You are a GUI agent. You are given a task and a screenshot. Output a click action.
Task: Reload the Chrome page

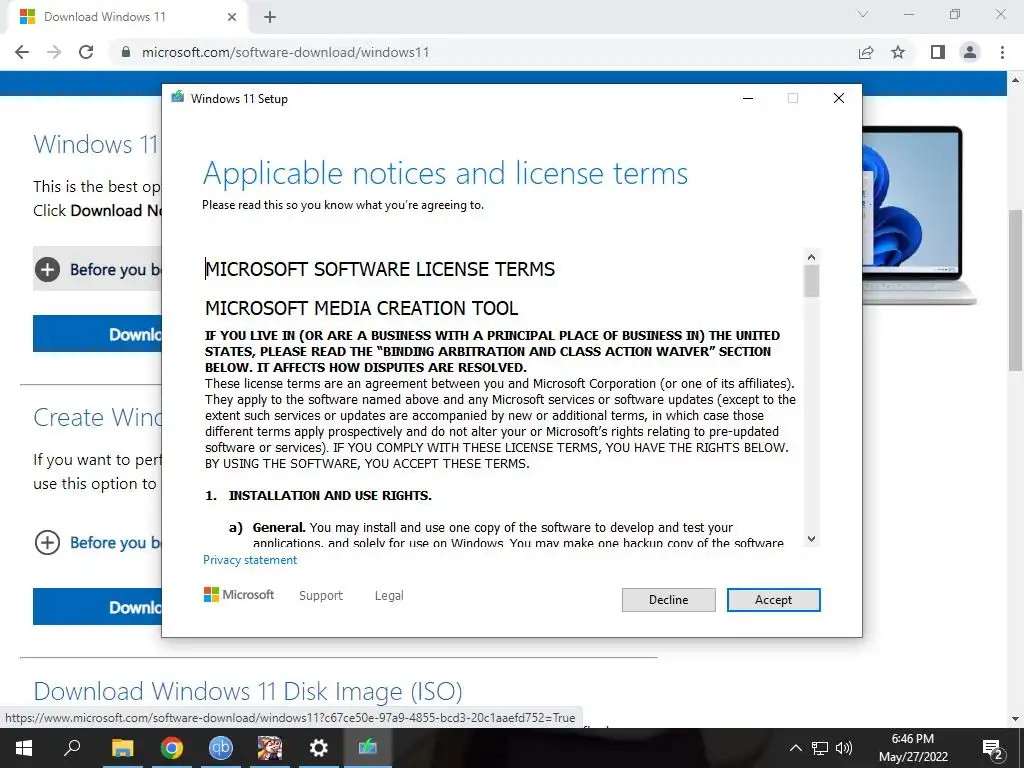[86, 52]
